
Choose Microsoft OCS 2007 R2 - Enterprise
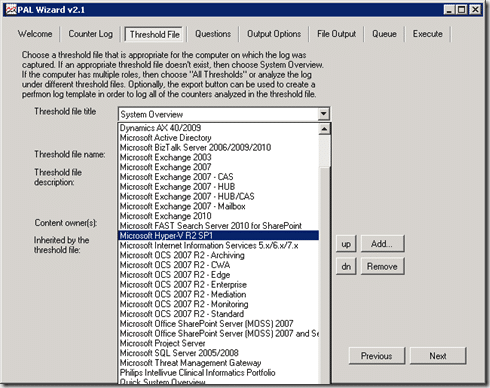coord(218,285)
